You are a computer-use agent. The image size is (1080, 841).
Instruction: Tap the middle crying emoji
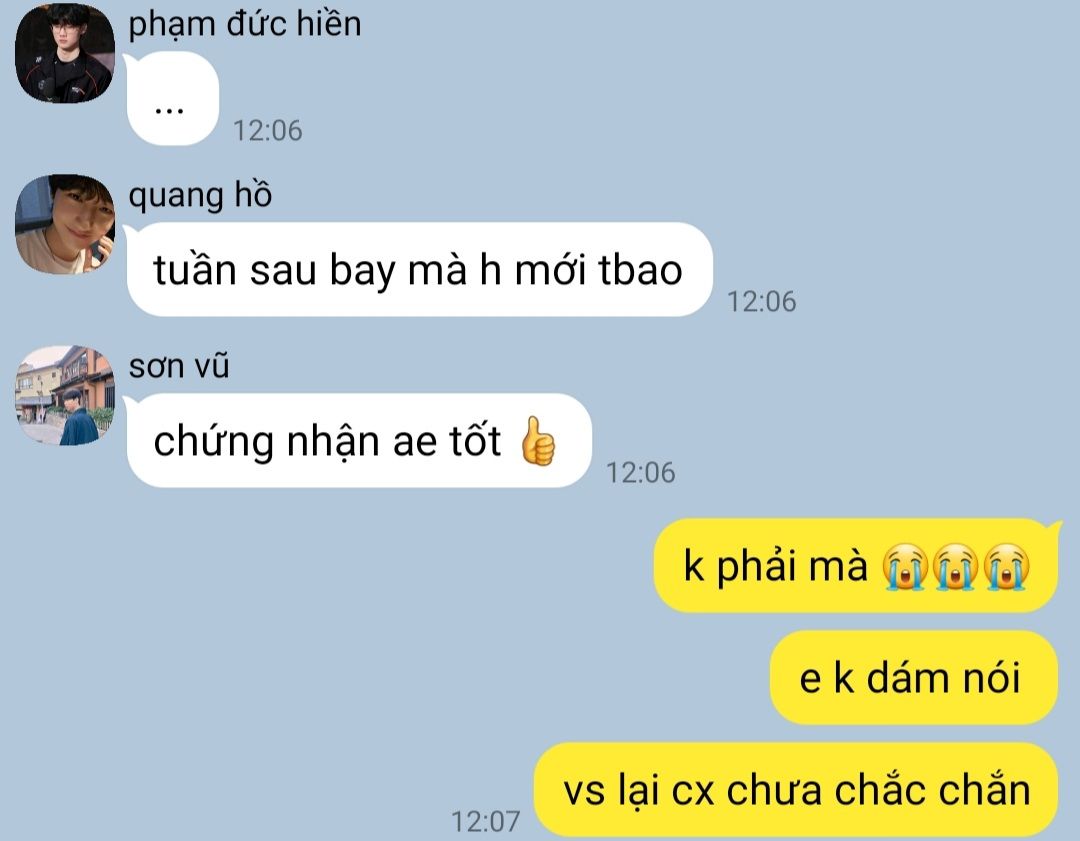tap(955, 567)
